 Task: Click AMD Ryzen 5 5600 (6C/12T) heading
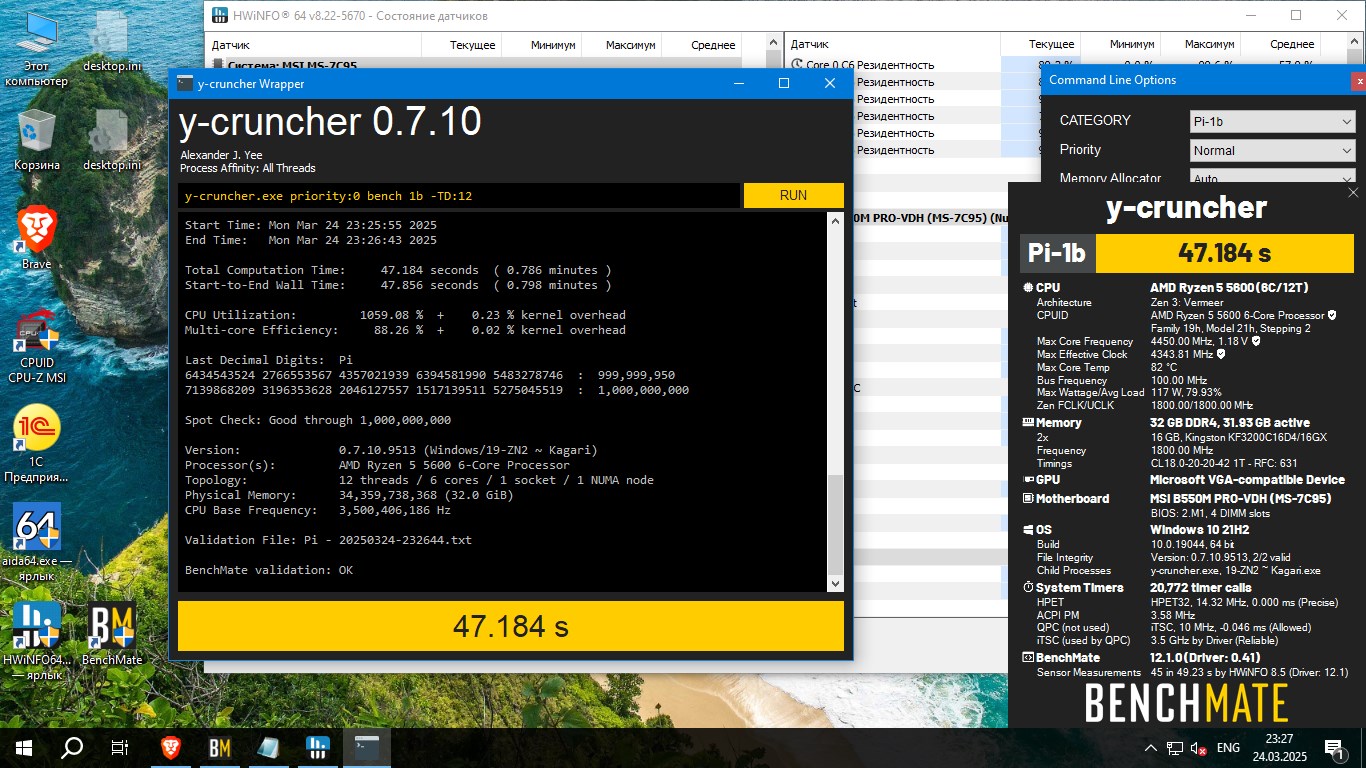1229,288
